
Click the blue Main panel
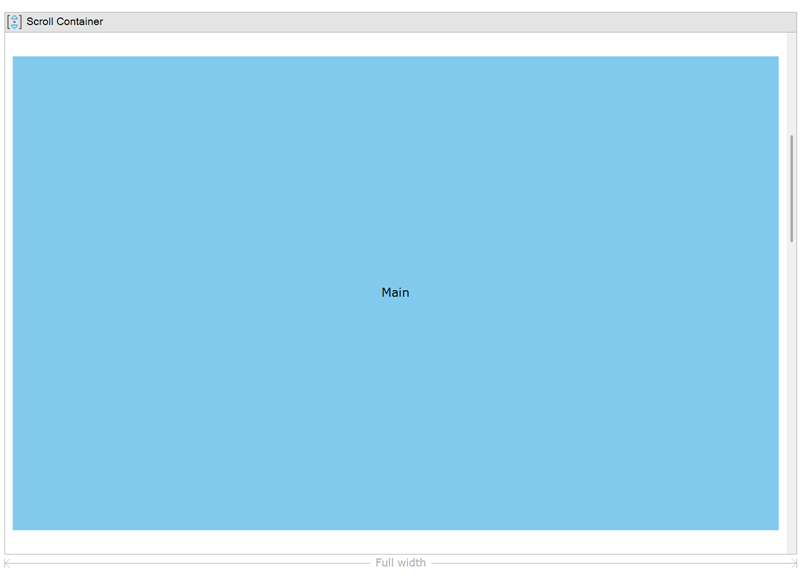coord(395,293)
